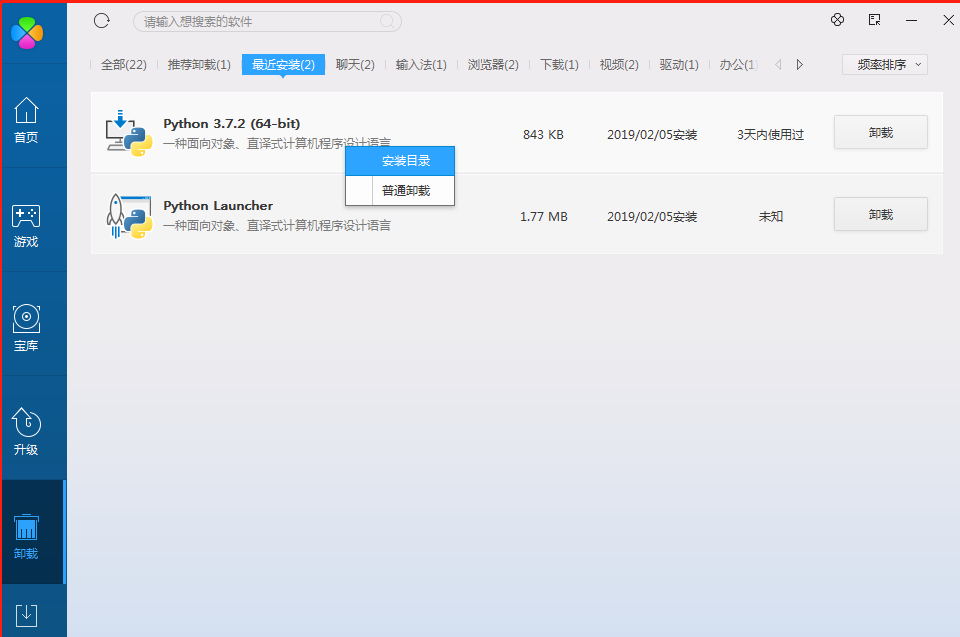Click Python Launcher's description text
This screenshot has height=637, width=960.
[277, 225]
